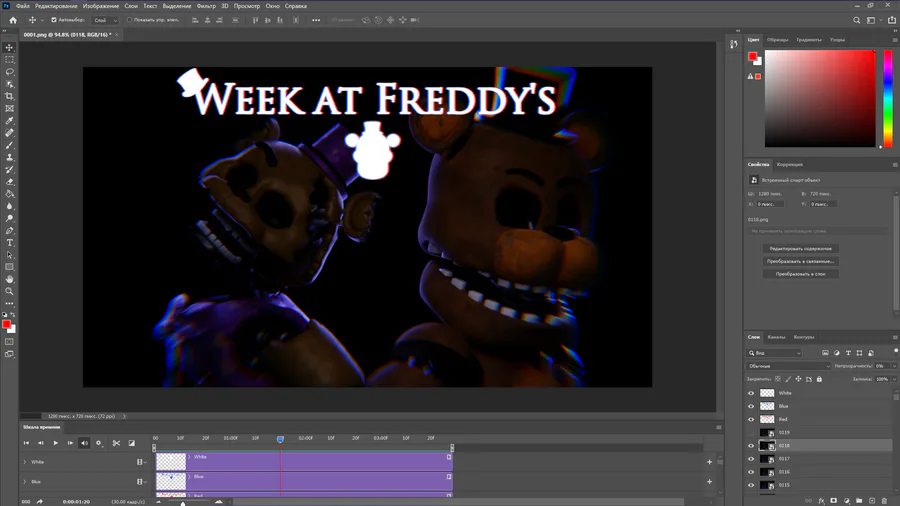Switch to the Коррекция tab

click(790, 165)
